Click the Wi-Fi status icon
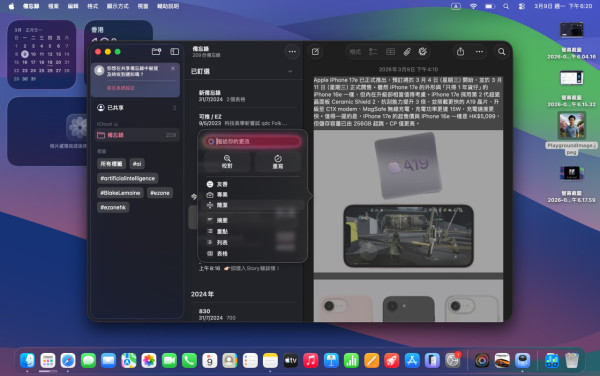600x376 pixels. 473,6
